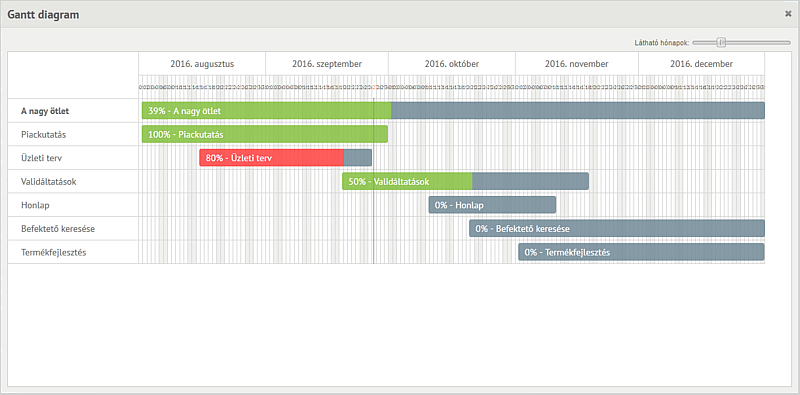Click the Befektető keresése row label
This screenshot has height=395, width=800.
[58, 229]
